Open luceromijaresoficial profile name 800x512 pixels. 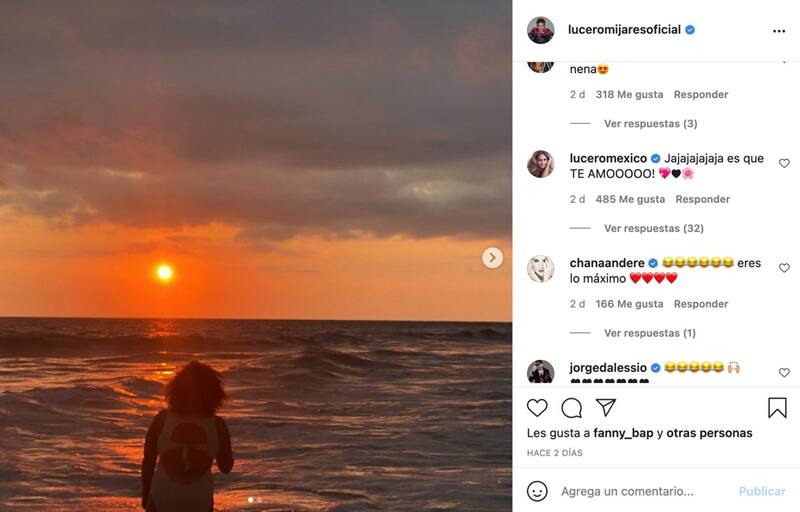(625, 30)
